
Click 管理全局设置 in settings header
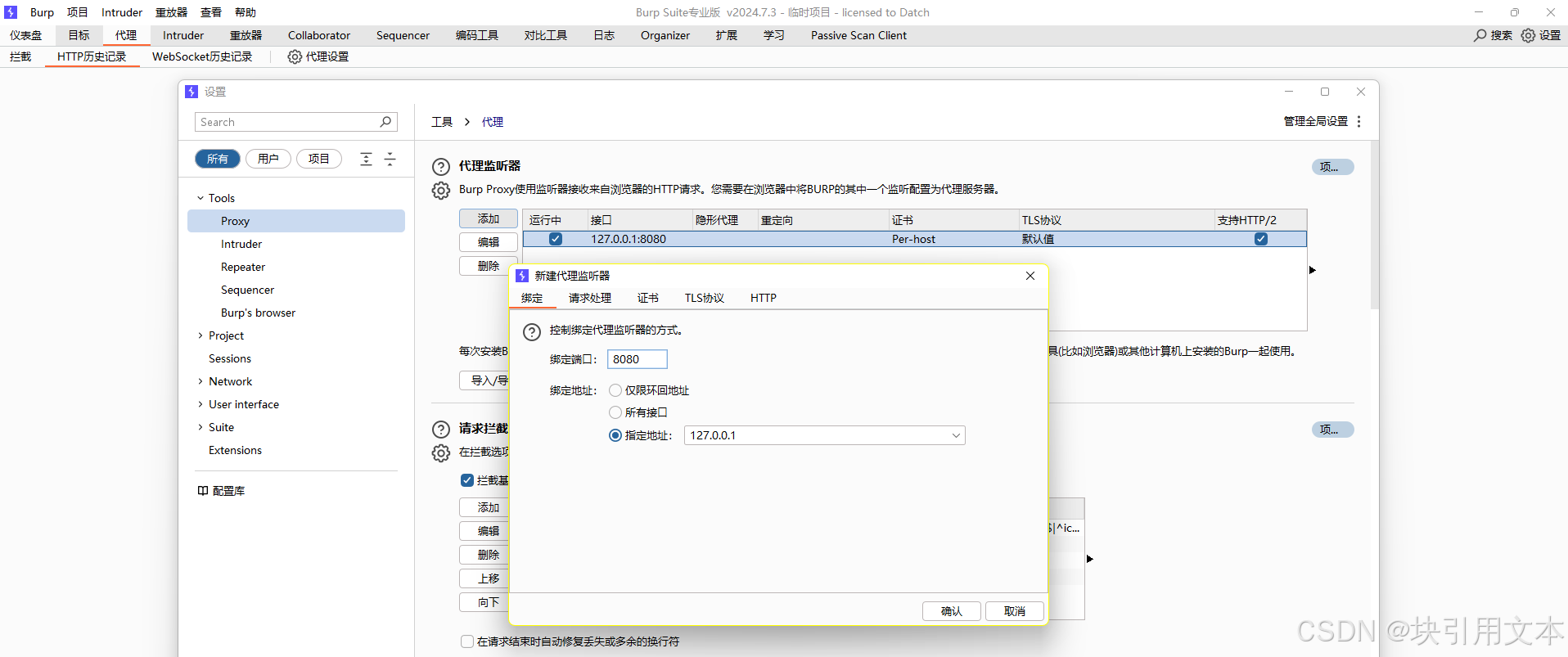[x=1315, y=121]
